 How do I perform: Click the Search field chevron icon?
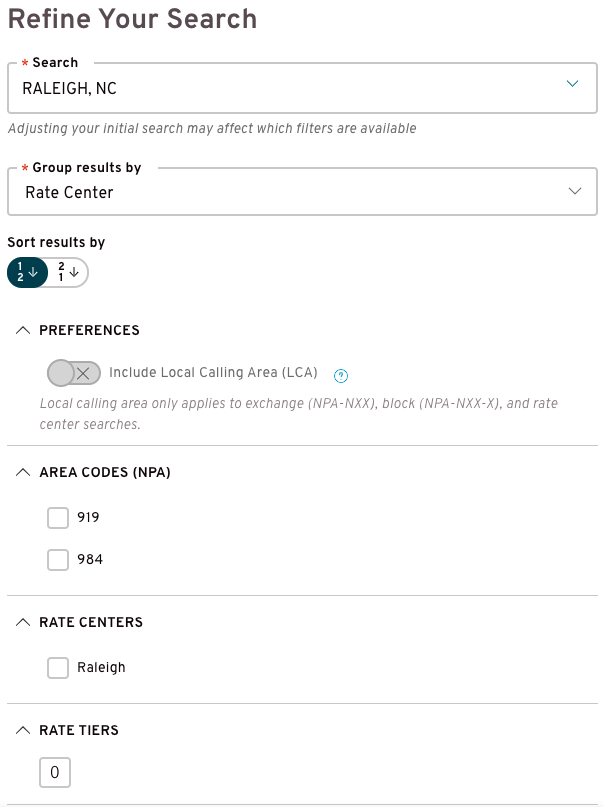point(572,83)
